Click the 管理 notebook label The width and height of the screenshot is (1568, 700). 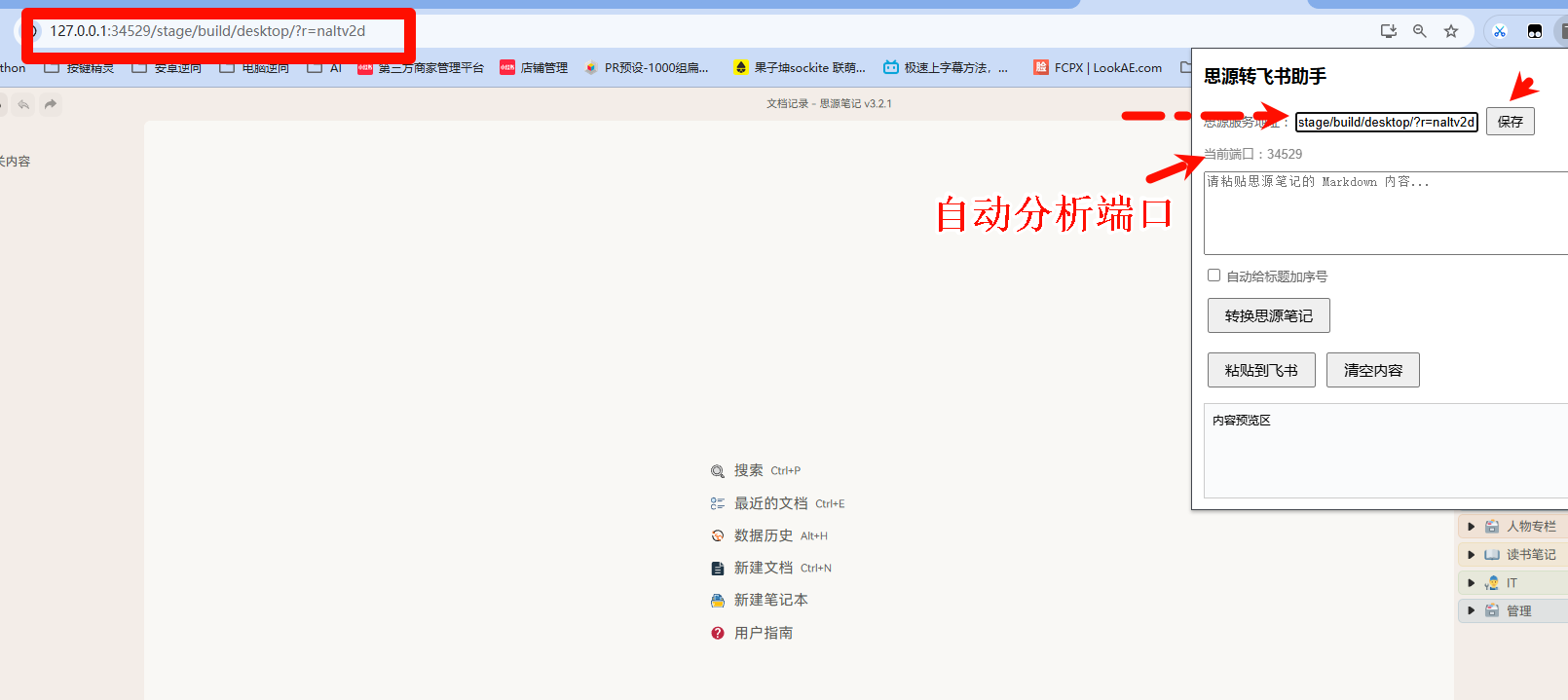(1519, 611)
